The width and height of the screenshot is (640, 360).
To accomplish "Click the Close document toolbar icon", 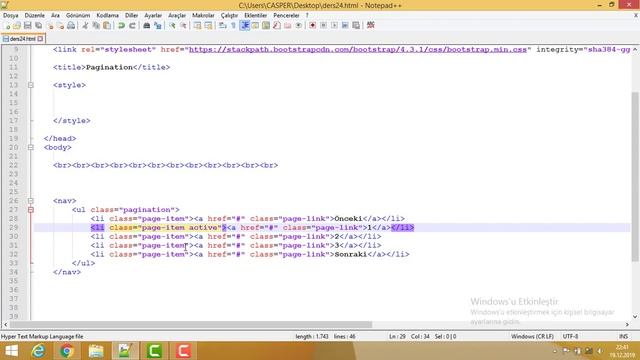I will tap(50, 25).
